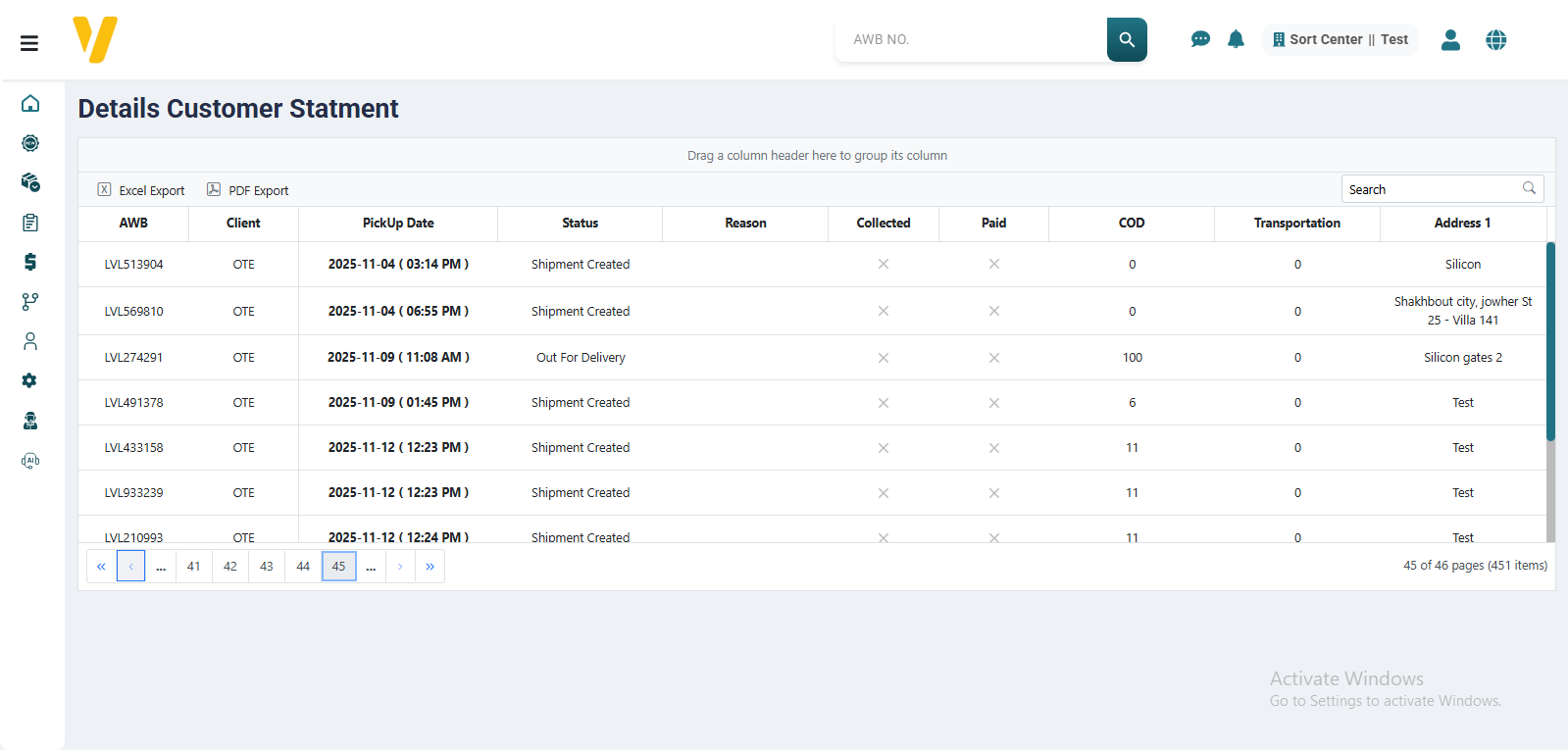Click the grid Search input field
The height and width of the screenshot is (750, 1568).
click(x=1432, y=189)
